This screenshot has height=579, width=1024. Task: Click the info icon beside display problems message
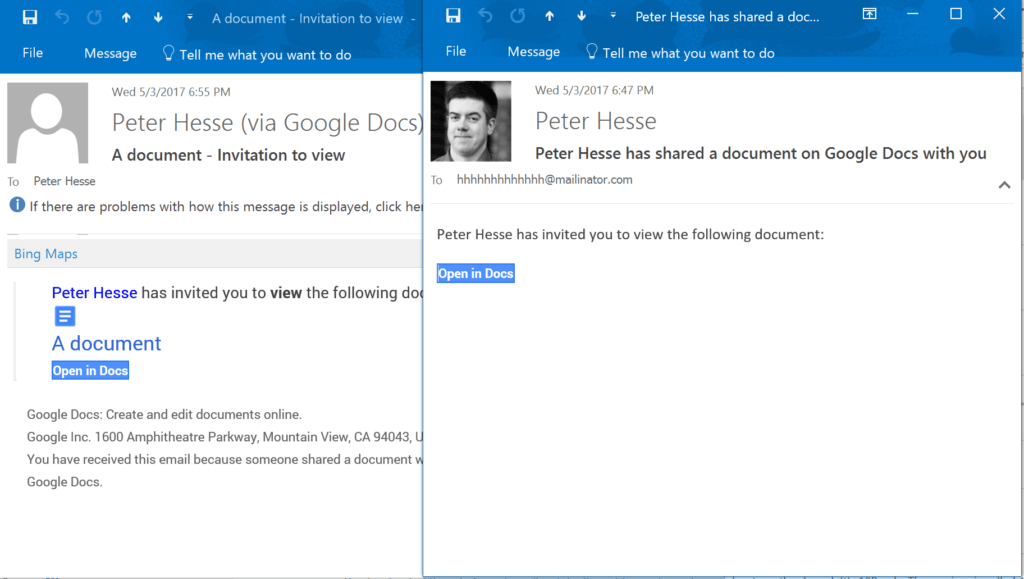tap(17, 205)
